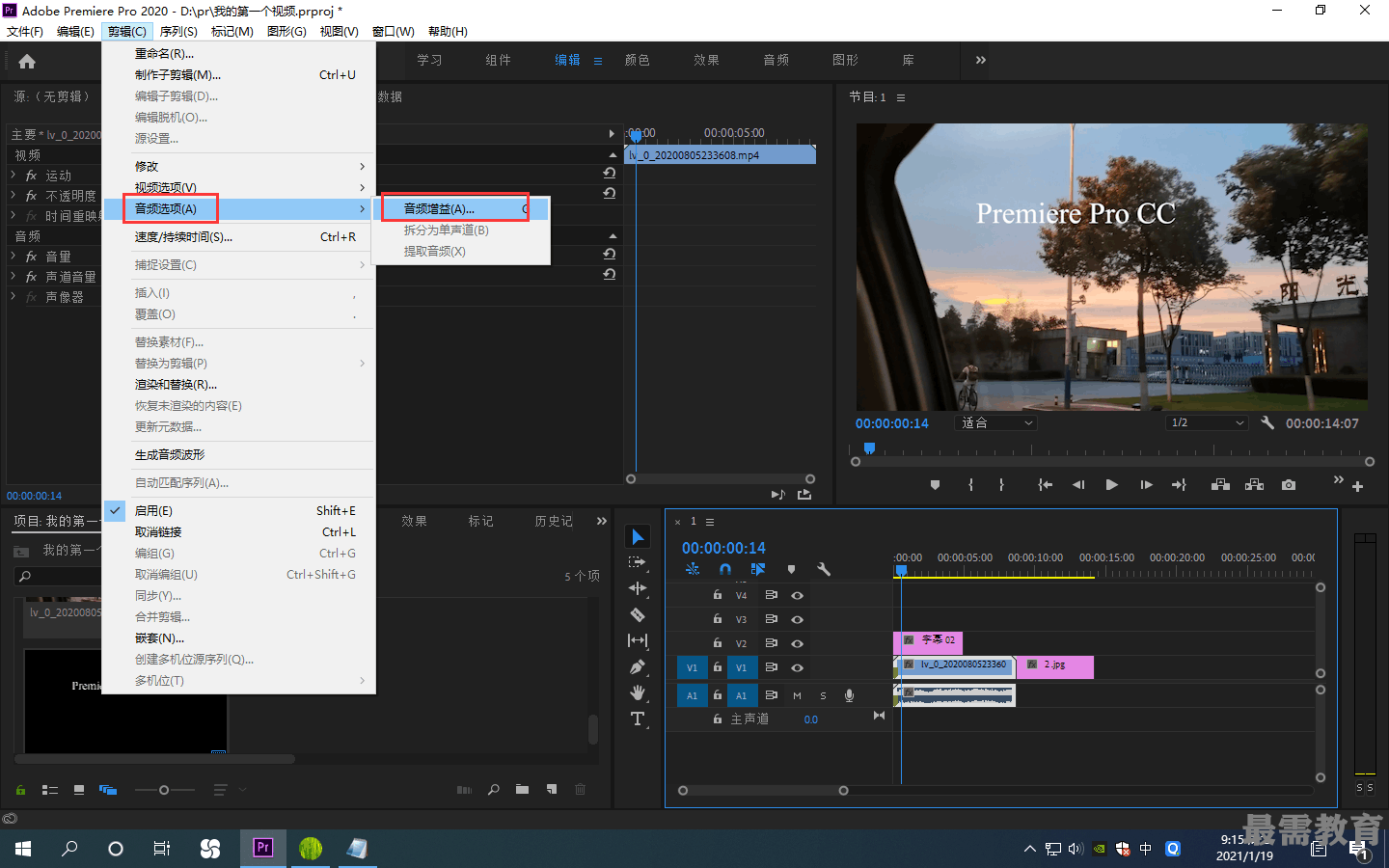Select the Type tool
1389x868 pixels.
click(x=637, y=719)
